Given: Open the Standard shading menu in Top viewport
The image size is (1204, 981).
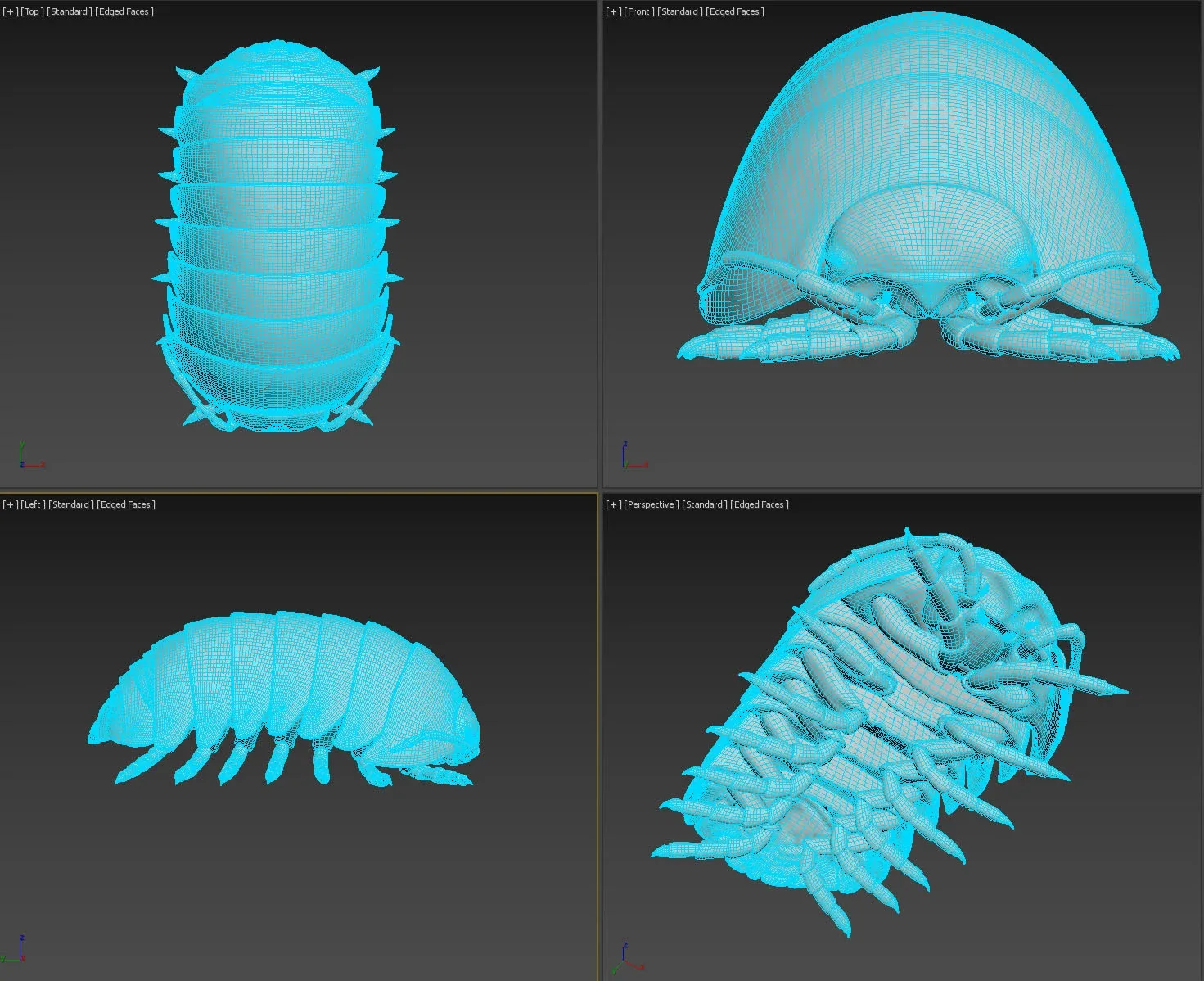Looking at the screenshot, I should click(x=69, y=11).
